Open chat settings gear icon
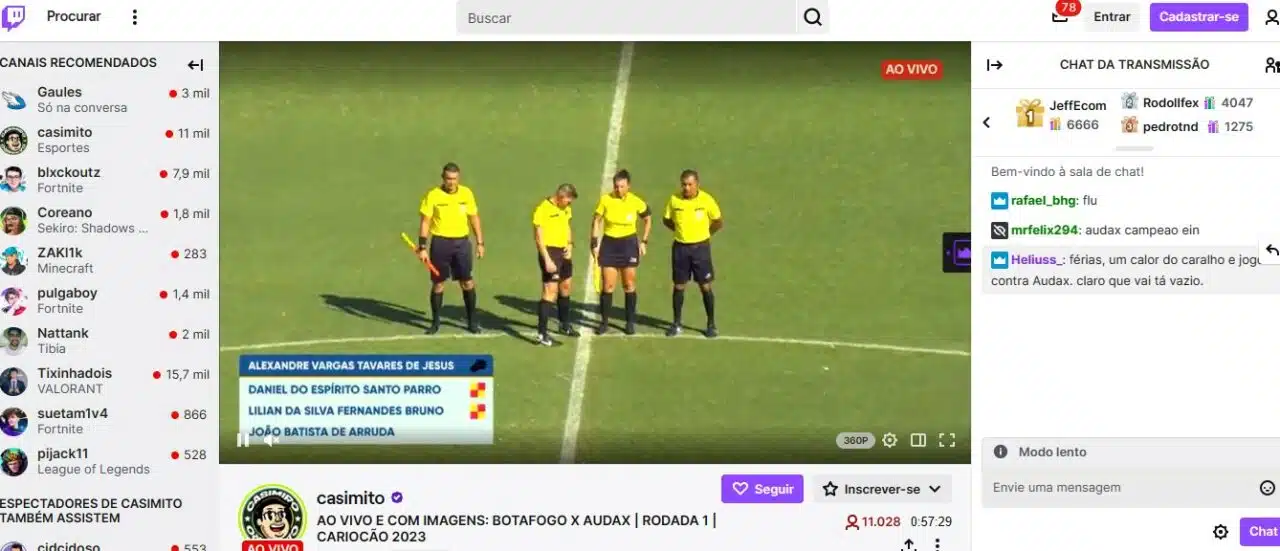This screenshot has height=551, width=1280. (x=1220, y=532)
